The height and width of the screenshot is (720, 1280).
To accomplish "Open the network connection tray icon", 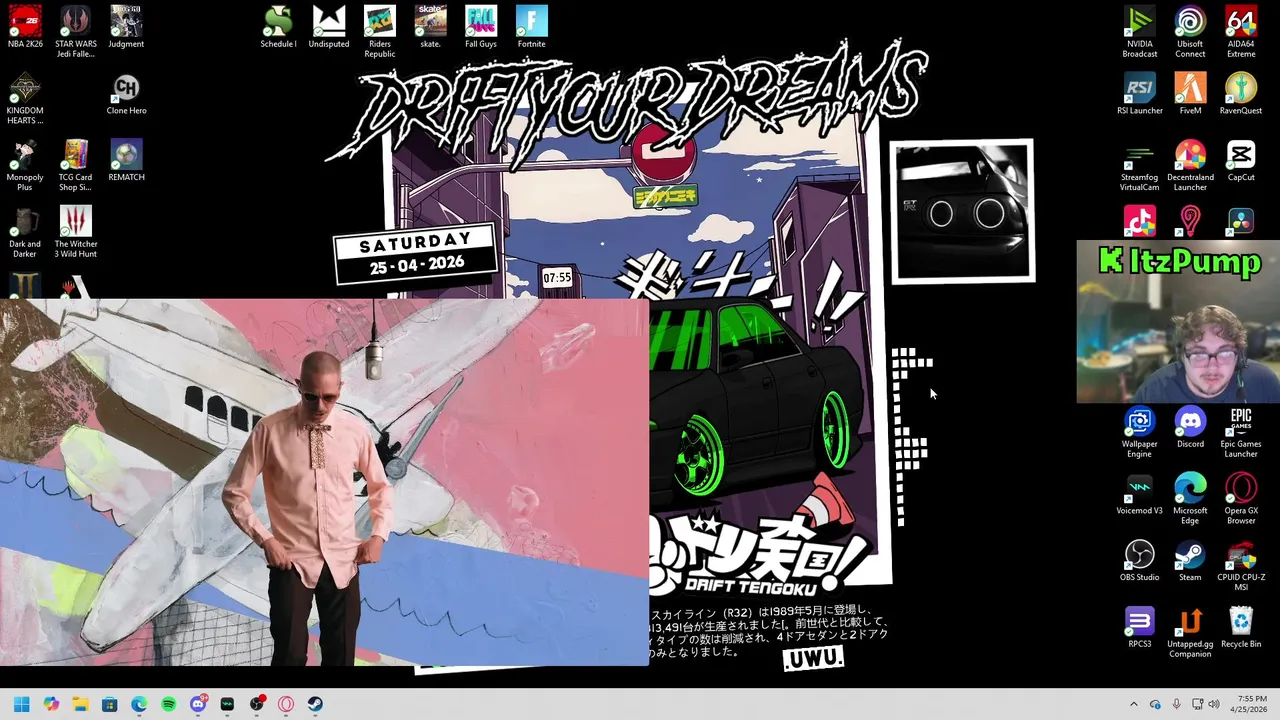I will coord(1197,704).
